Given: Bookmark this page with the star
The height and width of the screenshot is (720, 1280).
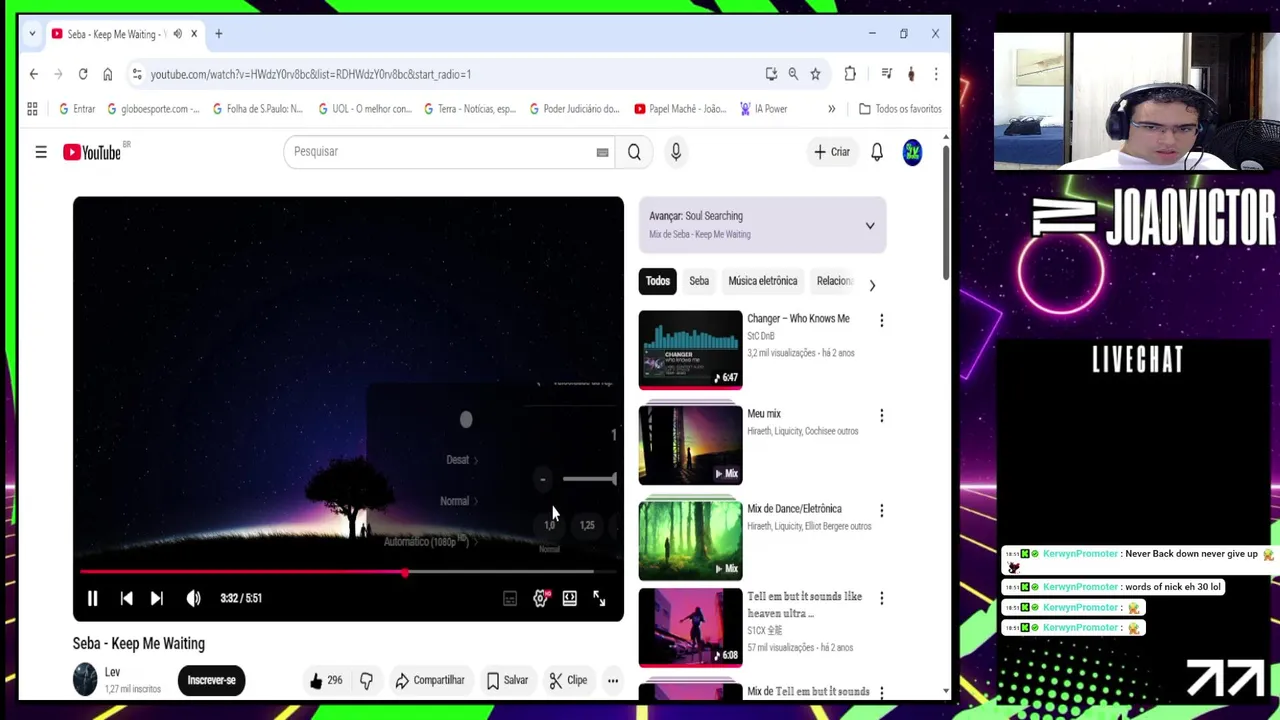Looking at the screenshot, I should point(815,74).
